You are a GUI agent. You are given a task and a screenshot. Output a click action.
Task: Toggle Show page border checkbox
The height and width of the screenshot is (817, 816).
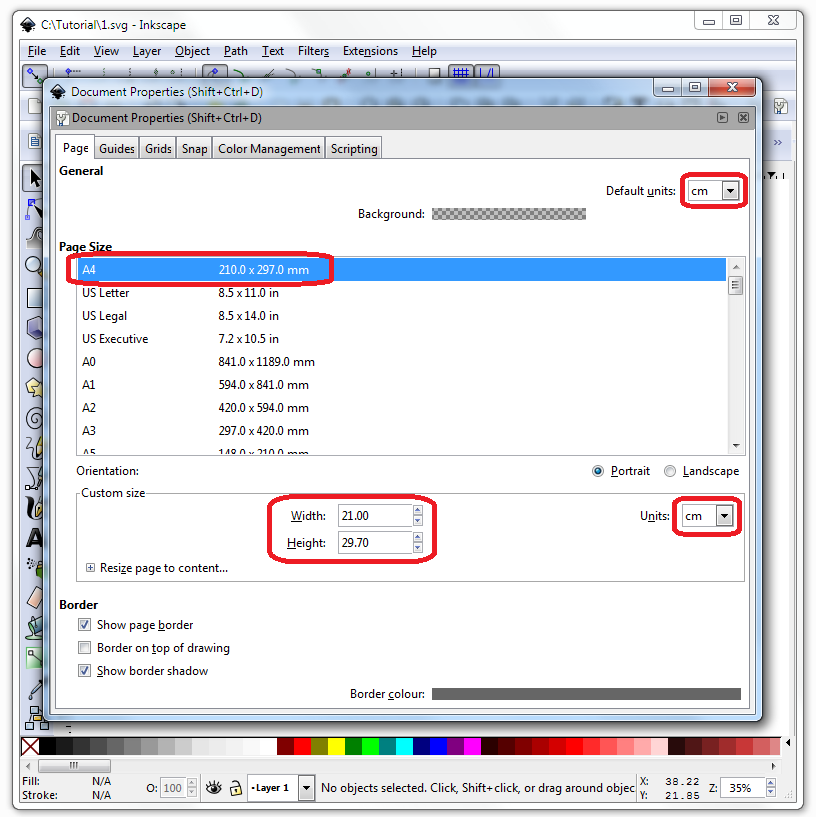(84, 624)
